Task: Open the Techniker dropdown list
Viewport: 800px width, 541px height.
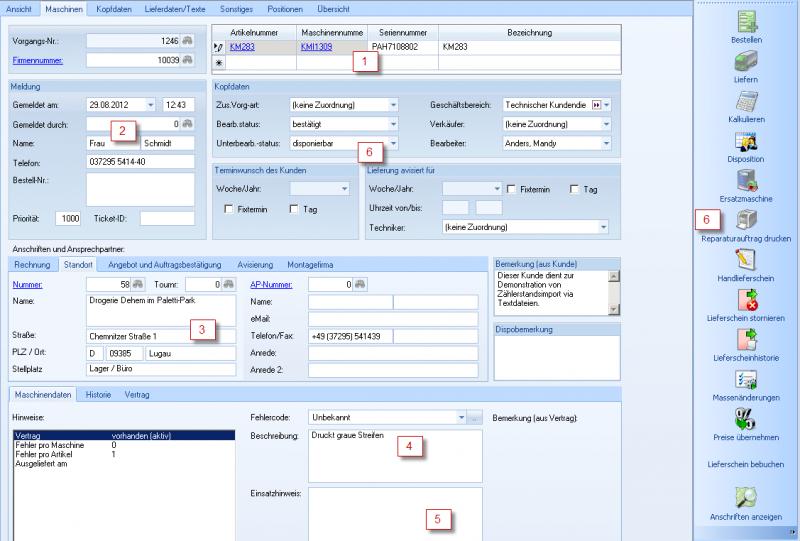Action: point(603,227)
